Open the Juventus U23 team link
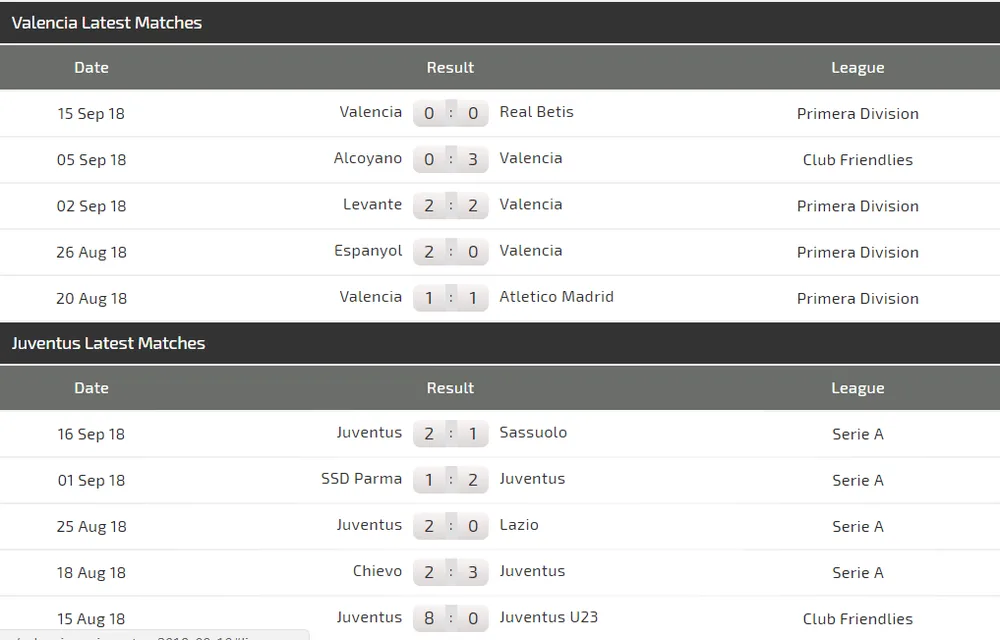The height and width of the screenshot is (640, 1000). tap(548, 617)
